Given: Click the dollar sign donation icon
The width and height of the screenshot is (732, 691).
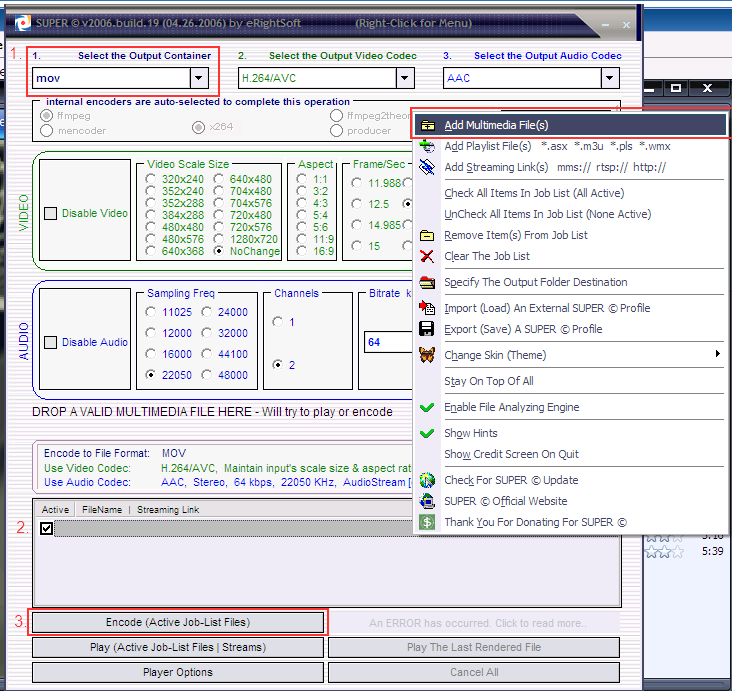Looking at the screenshot, I should [x=427, y=522].
